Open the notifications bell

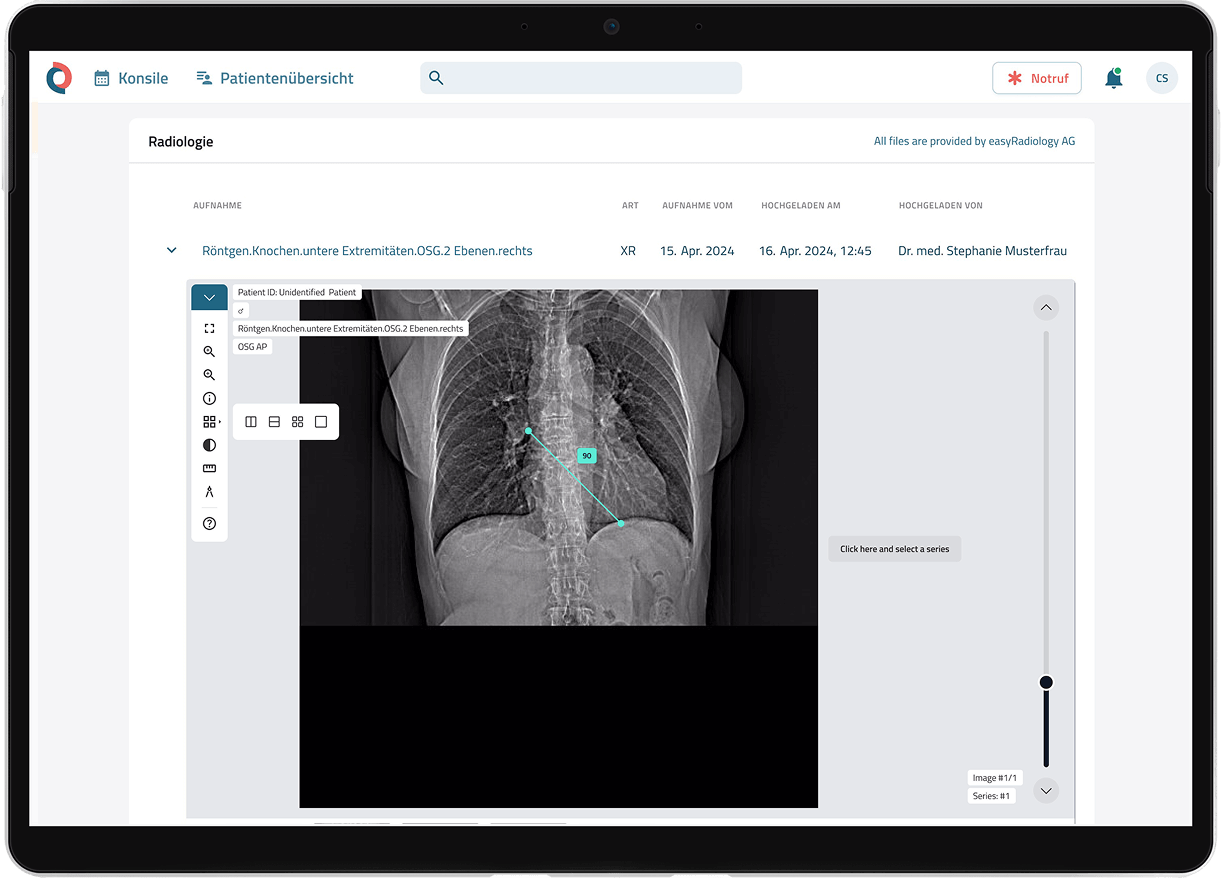pyautogui.click(x=1113, y=78)
